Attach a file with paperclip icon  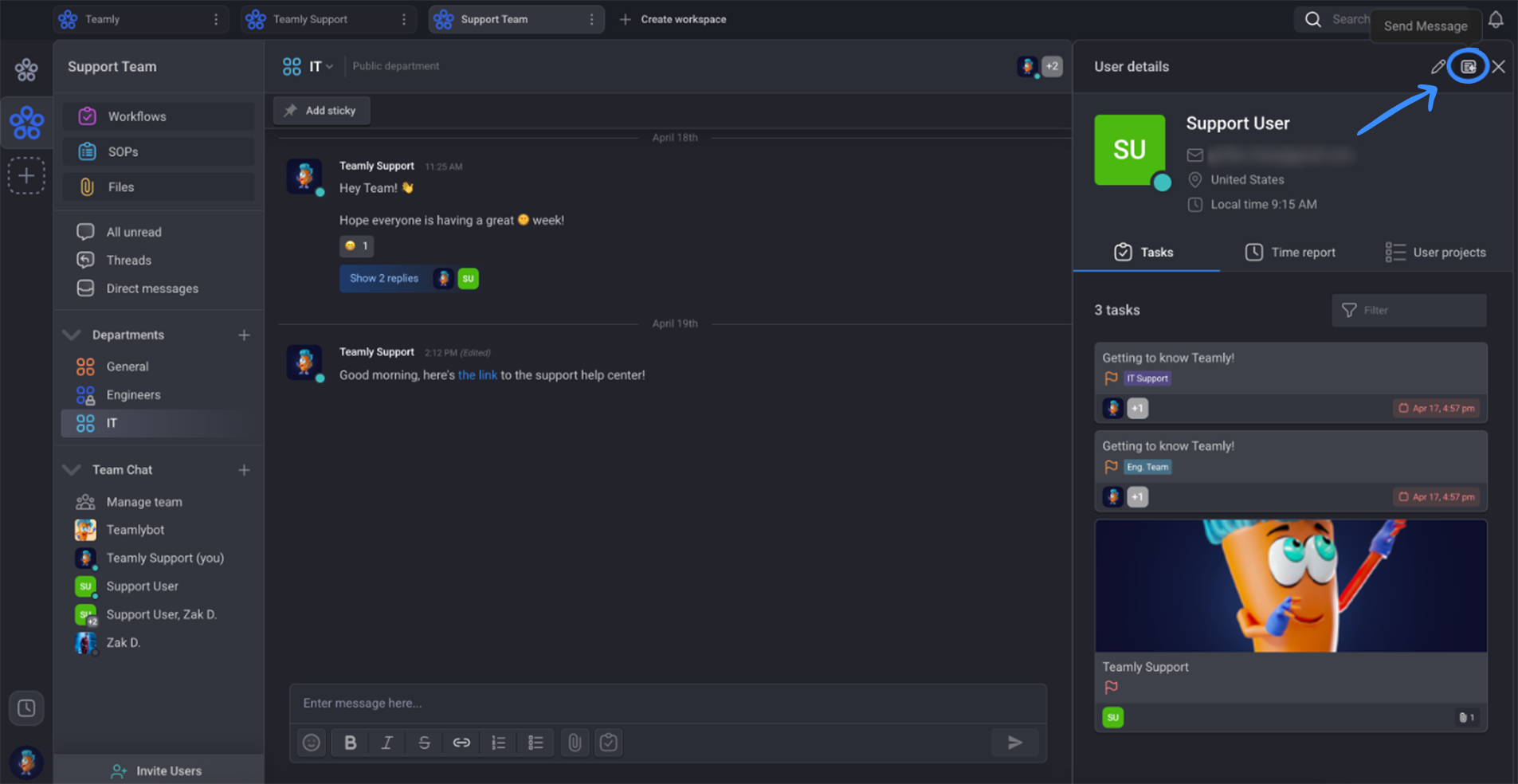pyautogui.click(x=575, y=743)
